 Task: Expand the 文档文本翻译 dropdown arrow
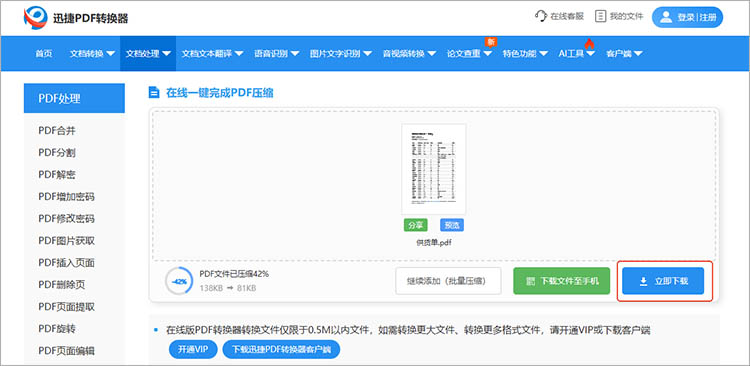pos(239,54)
